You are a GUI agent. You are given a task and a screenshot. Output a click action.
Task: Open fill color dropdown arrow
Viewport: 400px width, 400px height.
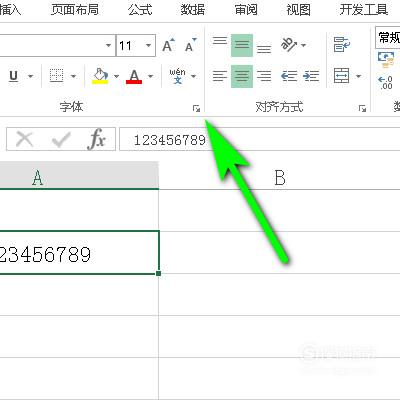pyautogui.click(x=116, y=76)
